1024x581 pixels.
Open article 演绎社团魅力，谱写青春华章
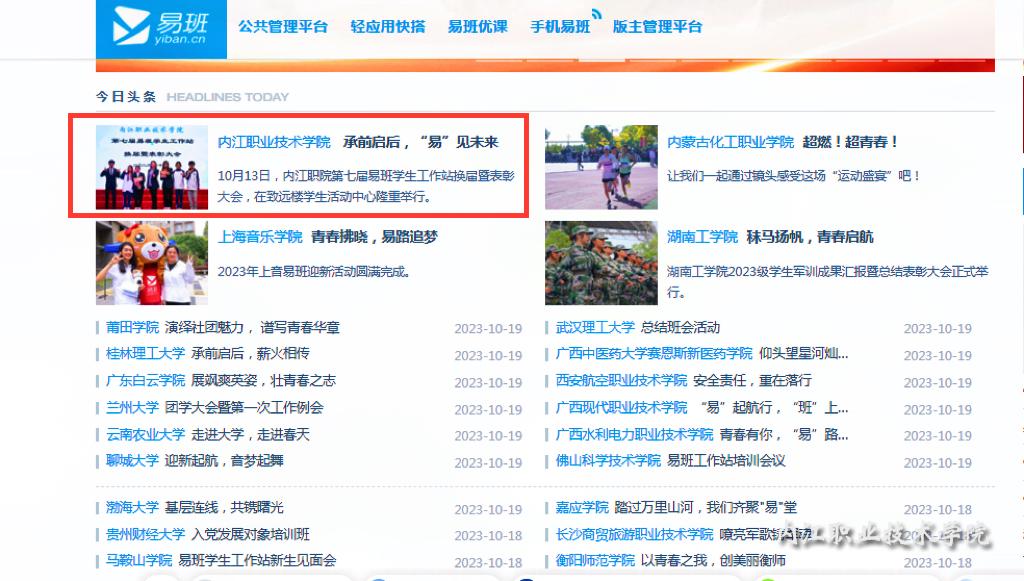pos(252,328)
